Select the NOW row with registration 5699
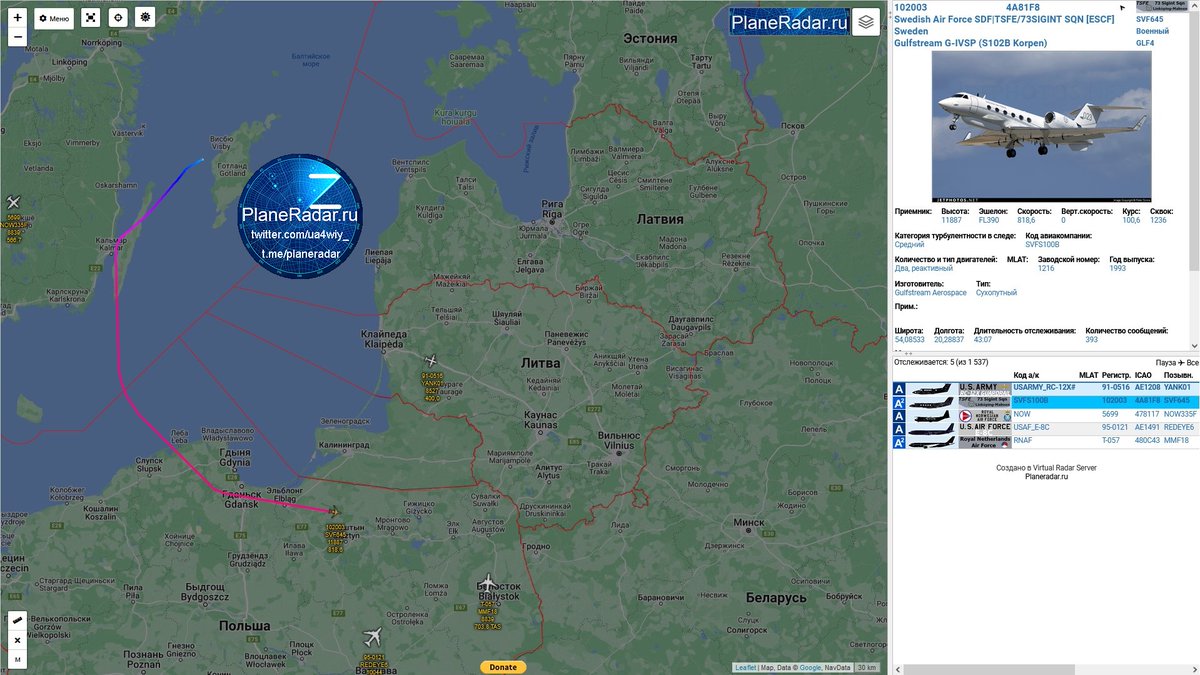The width and height of the screenshot is (1200, 675). (1046, 414)
